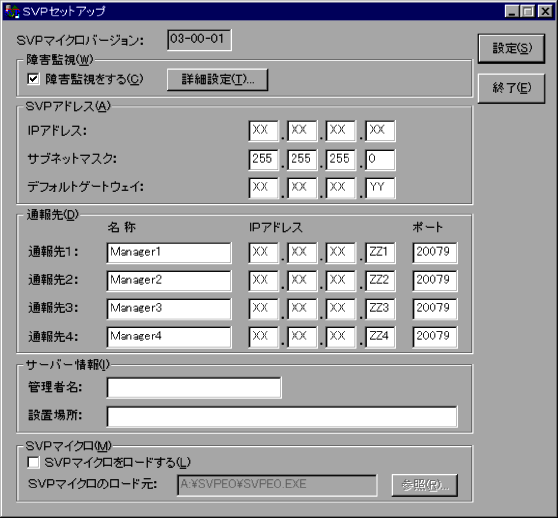The image size is (558, 518).
Task: Open the 詳細設定(T)... dialog
Action: (x=217, y=79)
